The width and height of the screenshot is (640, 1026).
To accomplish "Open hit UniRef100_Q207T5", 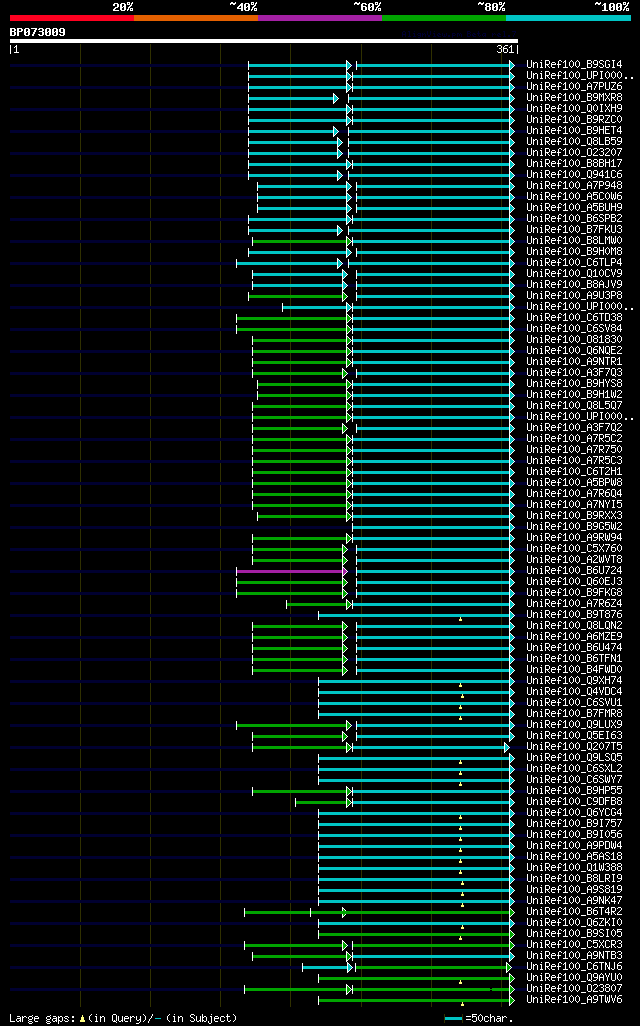I will pos(575,747).
